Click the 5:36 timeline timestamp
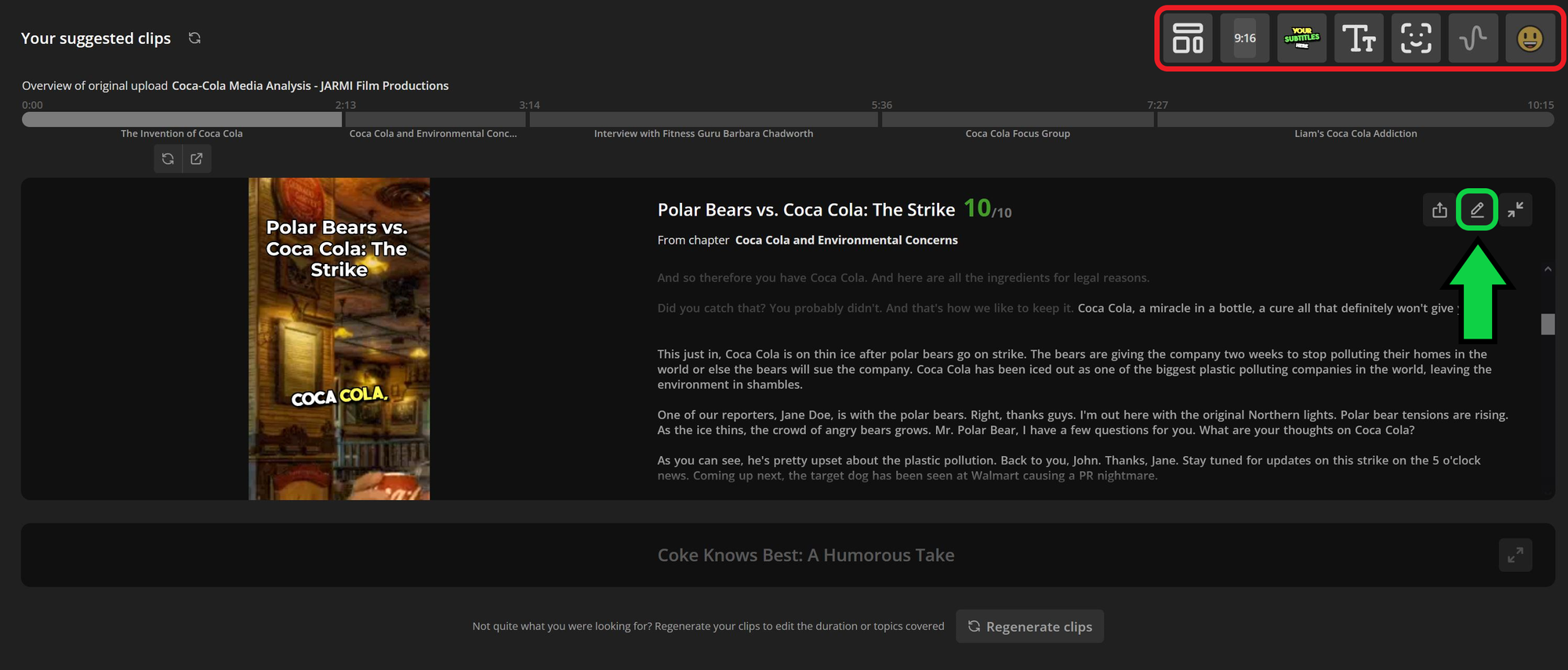 click(x=882, y=105)
